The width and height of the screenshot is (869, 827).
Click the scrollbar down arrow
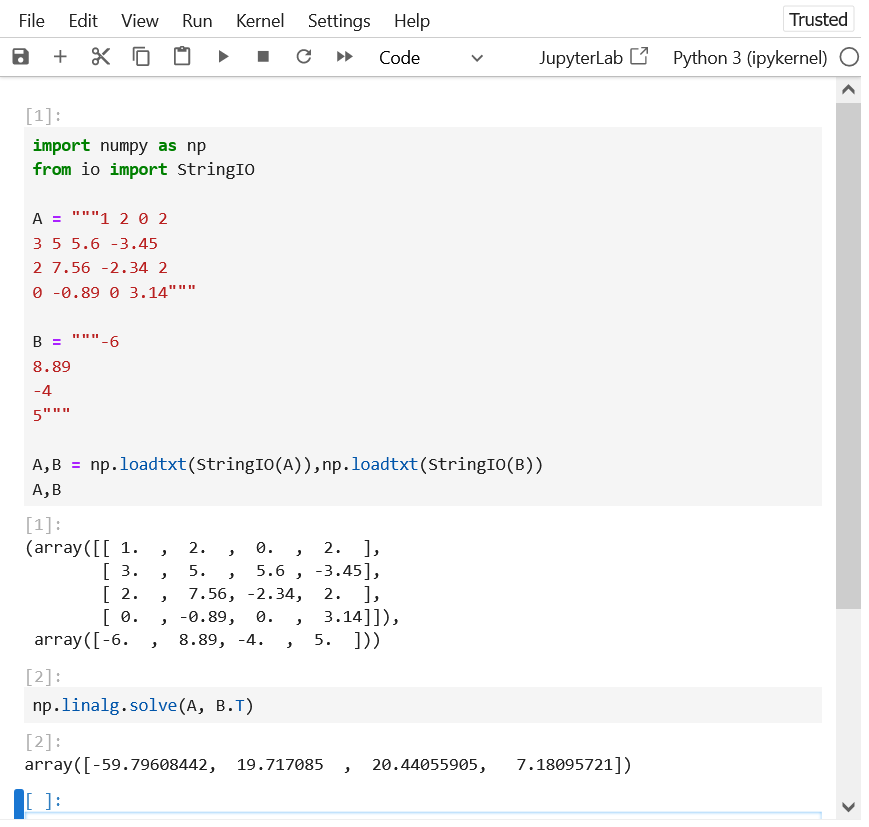point(848,807)
